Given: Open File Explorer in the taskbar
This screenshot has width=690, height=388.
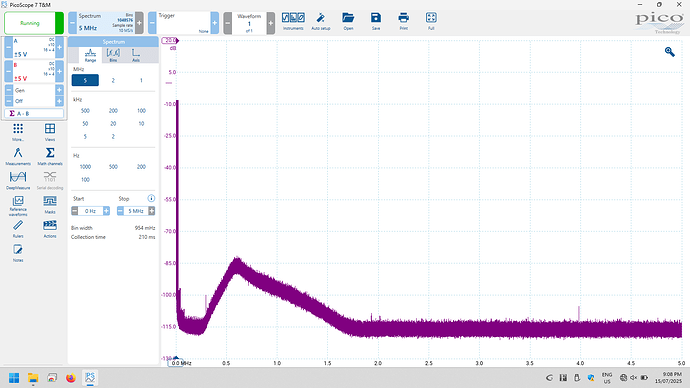Looking at the screenshot, I should tap(33, 378).
